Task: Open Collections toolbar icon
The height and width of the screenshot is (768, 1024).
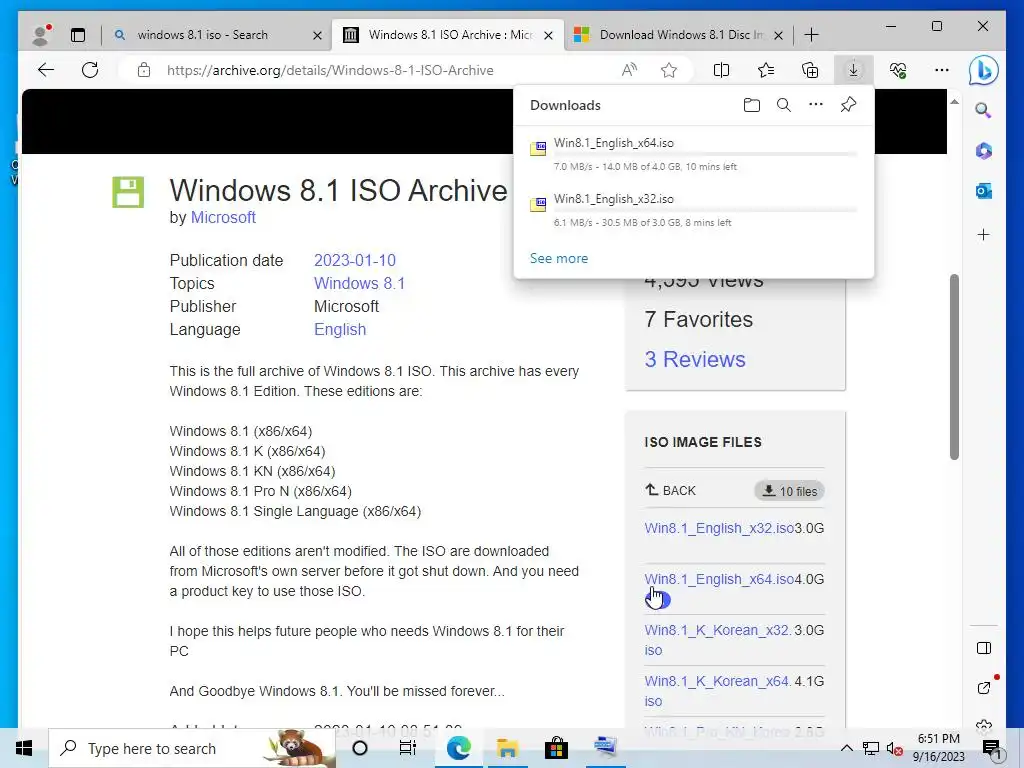Action: click(x=810, y=70)
